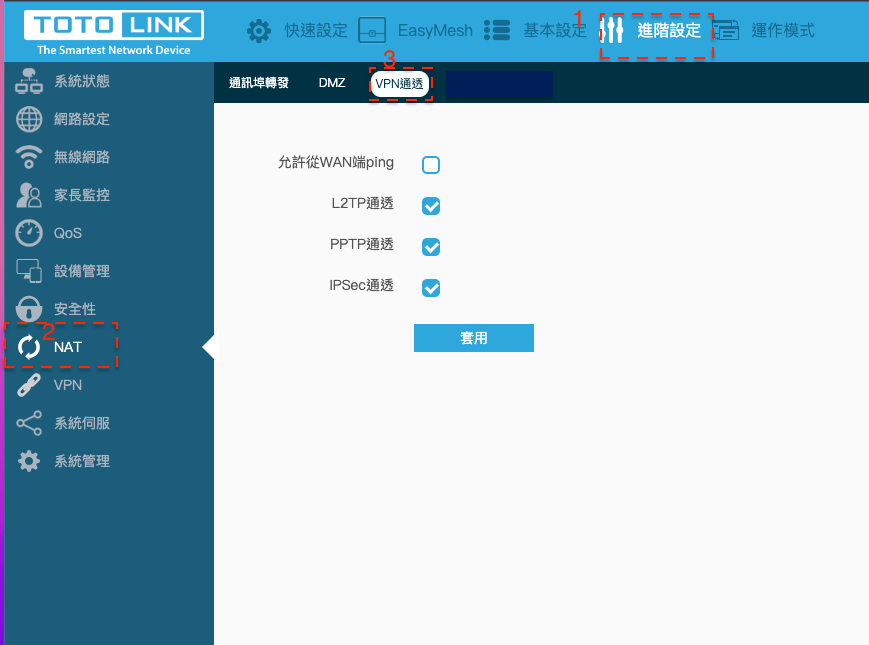Viewport: 869px width, 645px height.
Task: Click the parental control people icon
Action: point(29,195)
